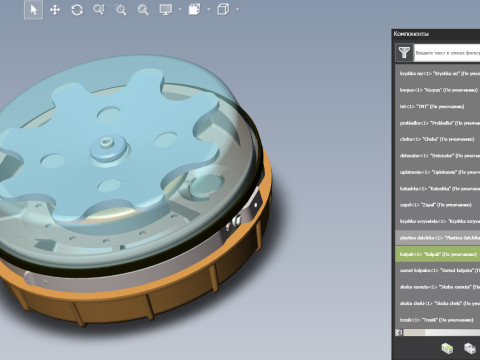Click the cube view orientation icon
This screenshot has width=480, height=360.
223,9
